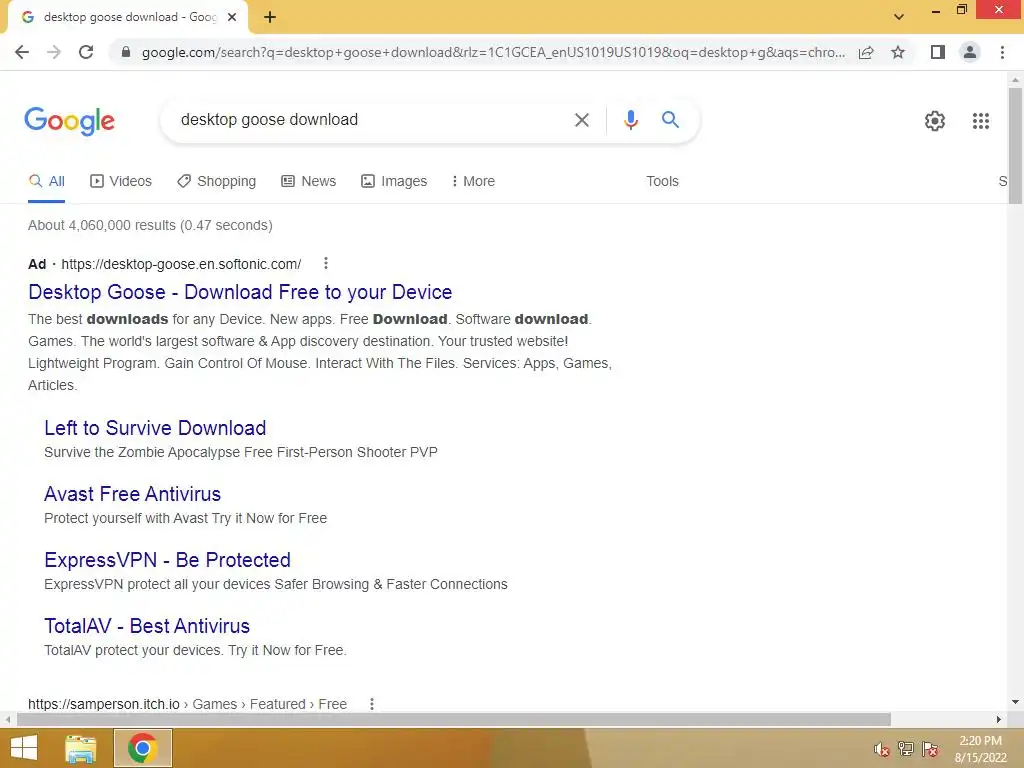Image resolution: width=1024 pixels, height=768 pixels.
Task: Open Google quick settings gear
Action: pos(935,121)
